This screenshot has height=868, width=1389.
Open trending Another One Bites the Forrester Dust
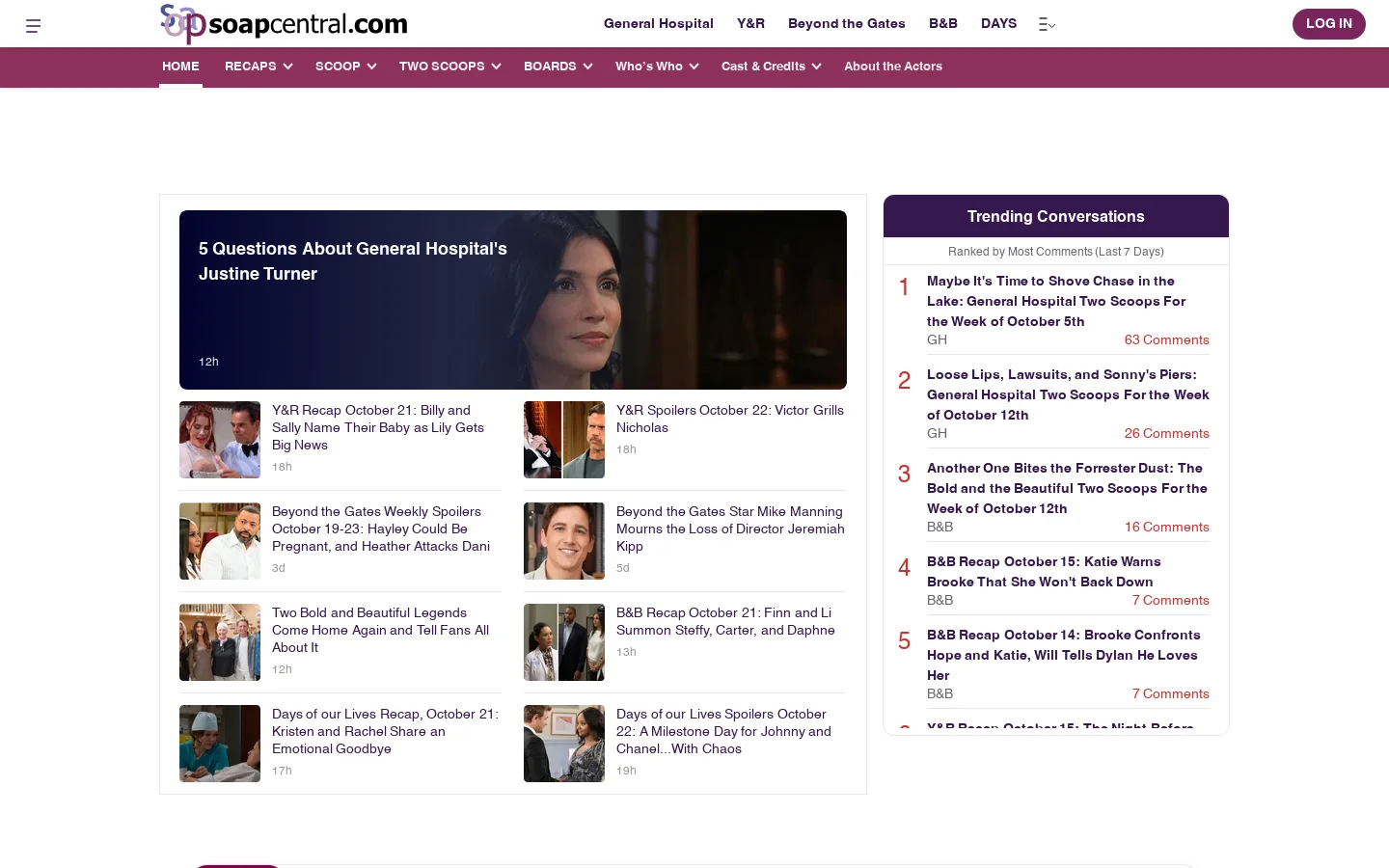point(1067,488)
